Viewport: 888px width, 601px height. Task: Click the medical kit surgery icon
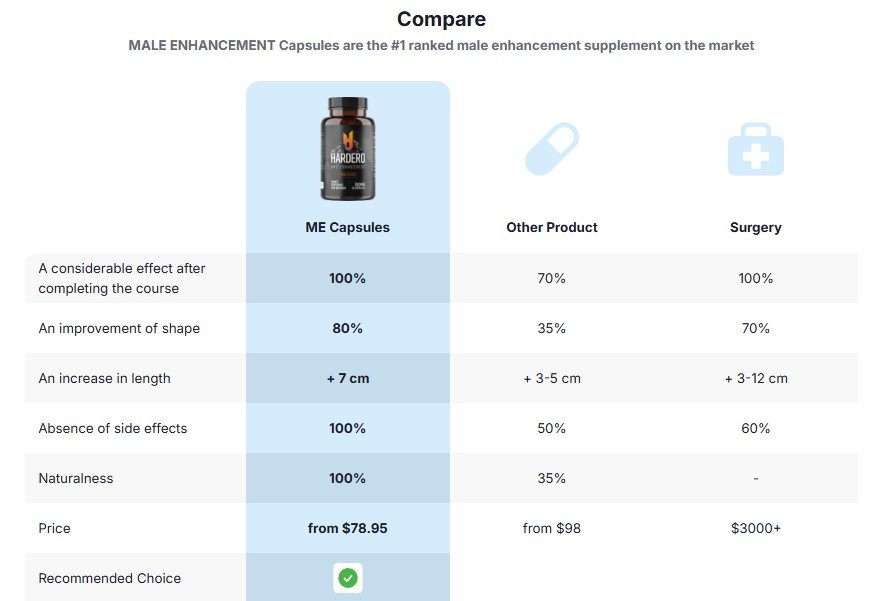click(x=755, y=149)
